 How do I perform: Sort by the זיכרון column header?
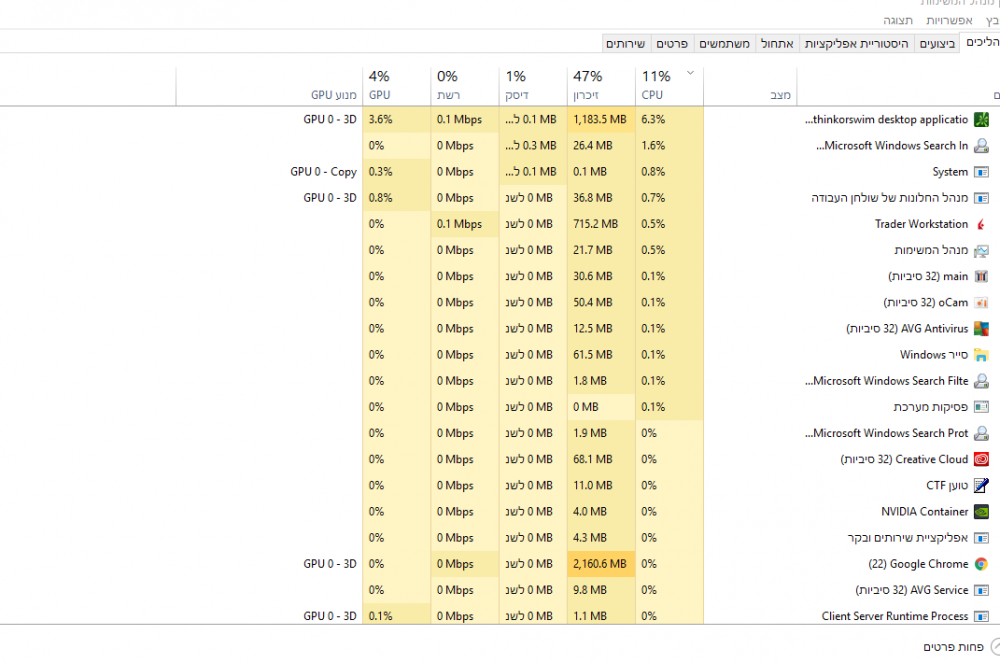point(601,85)
